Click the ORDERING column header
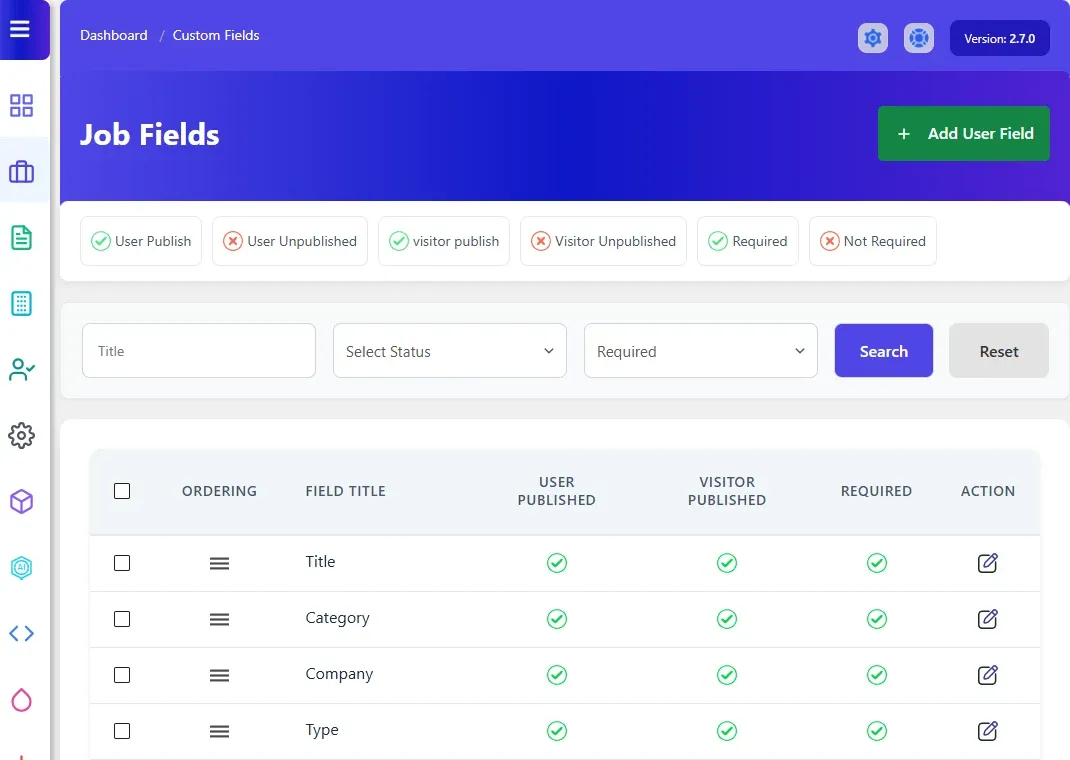Screen dimensions: 1070x760 click(x=219, y=491)
